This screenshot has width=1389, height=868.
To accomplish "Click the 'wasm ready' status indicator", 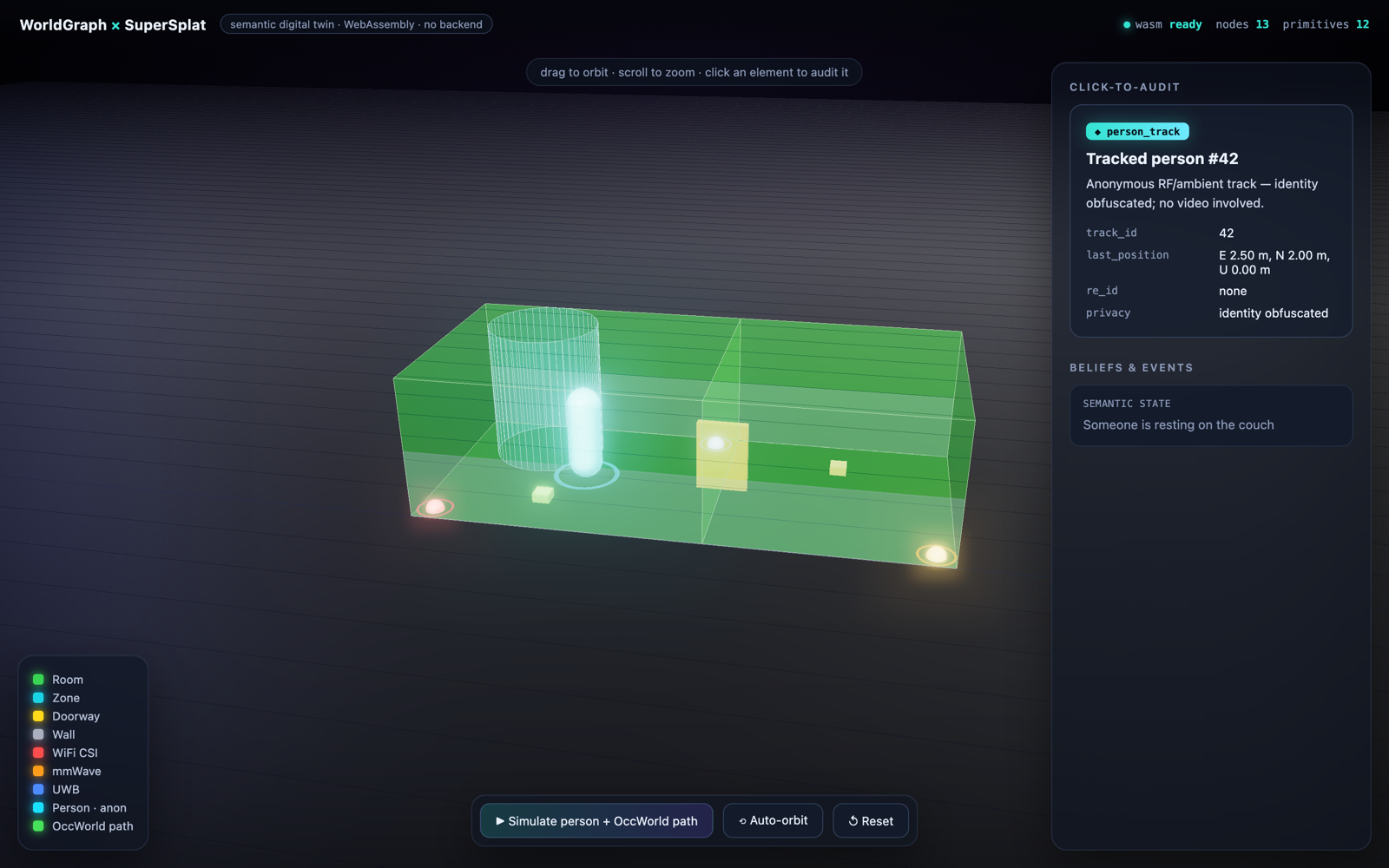I will pyautogui.click(x=1162, y=24).
